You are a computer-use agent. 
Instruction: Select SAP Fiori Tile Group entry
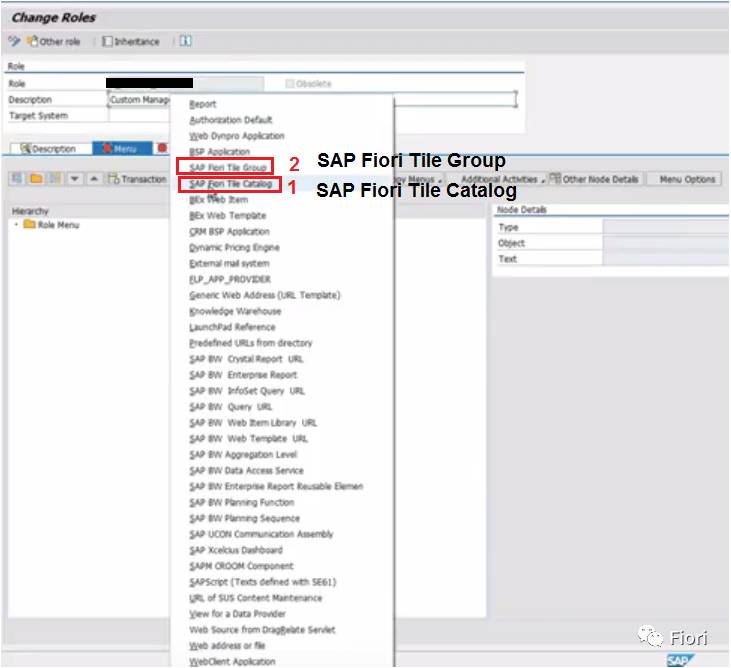point(228,167)
